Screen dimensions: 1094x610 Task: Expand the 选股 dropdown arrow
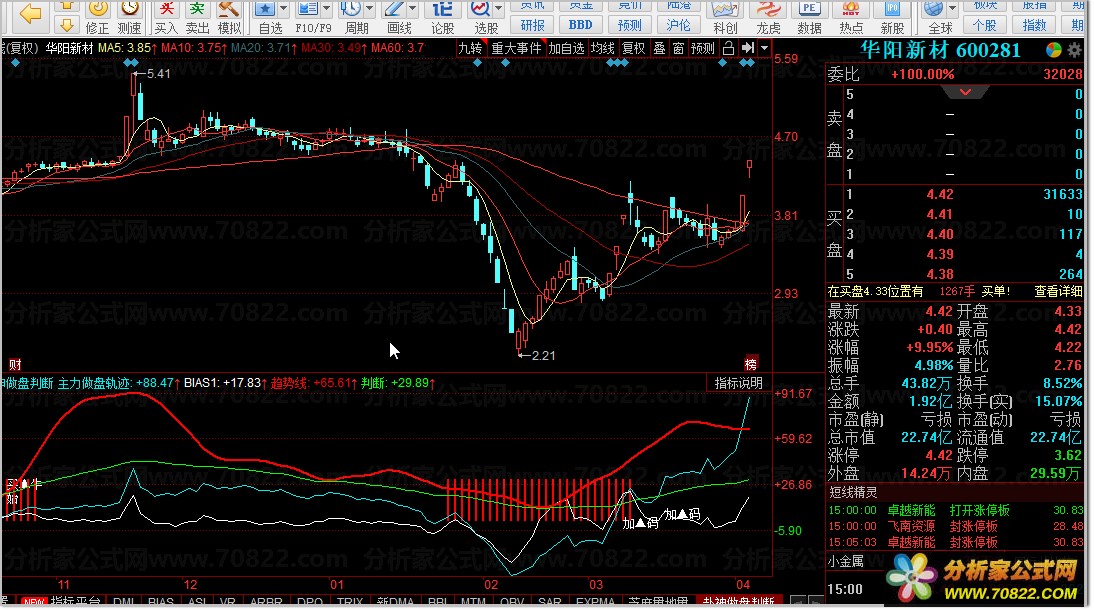pos(499,9)
